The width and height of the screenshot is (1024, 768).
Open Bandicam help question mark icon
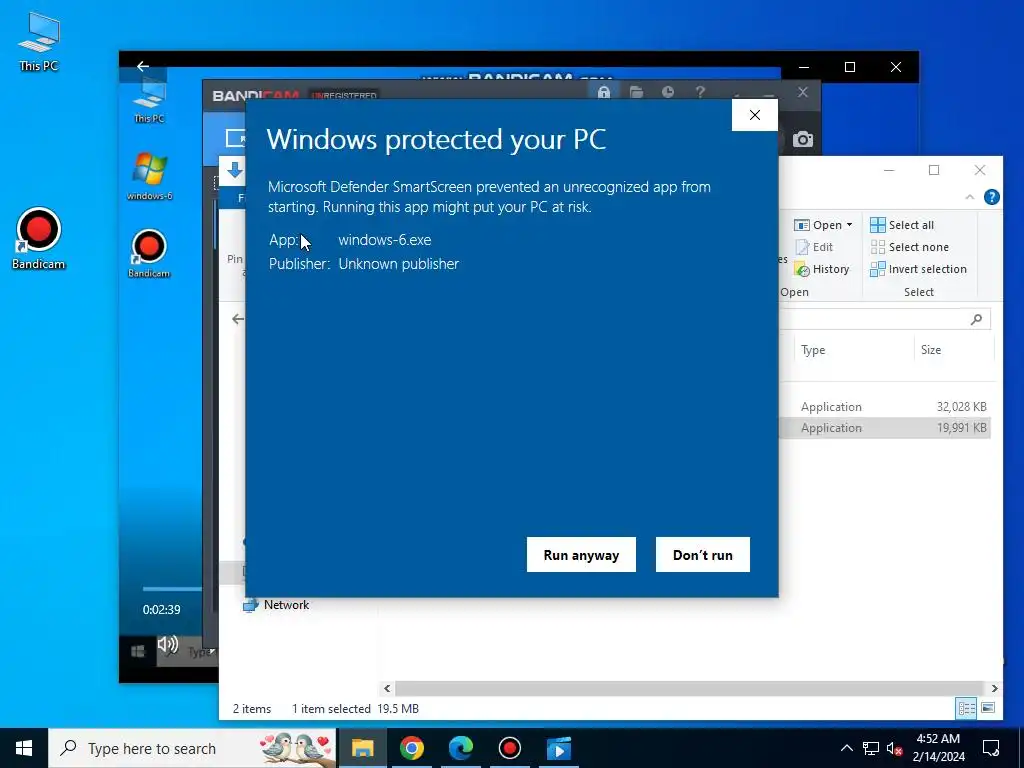tap(700, 92)
